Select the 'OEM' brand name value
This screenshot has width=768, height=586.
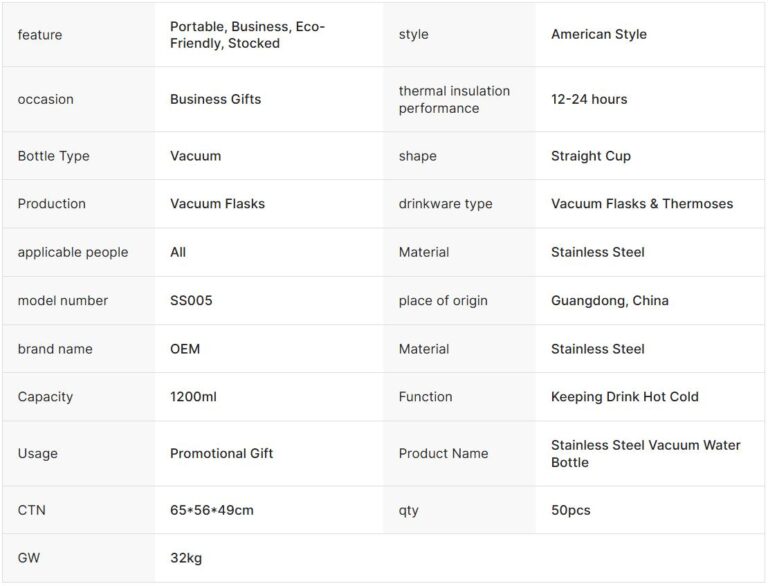point(185,349)
